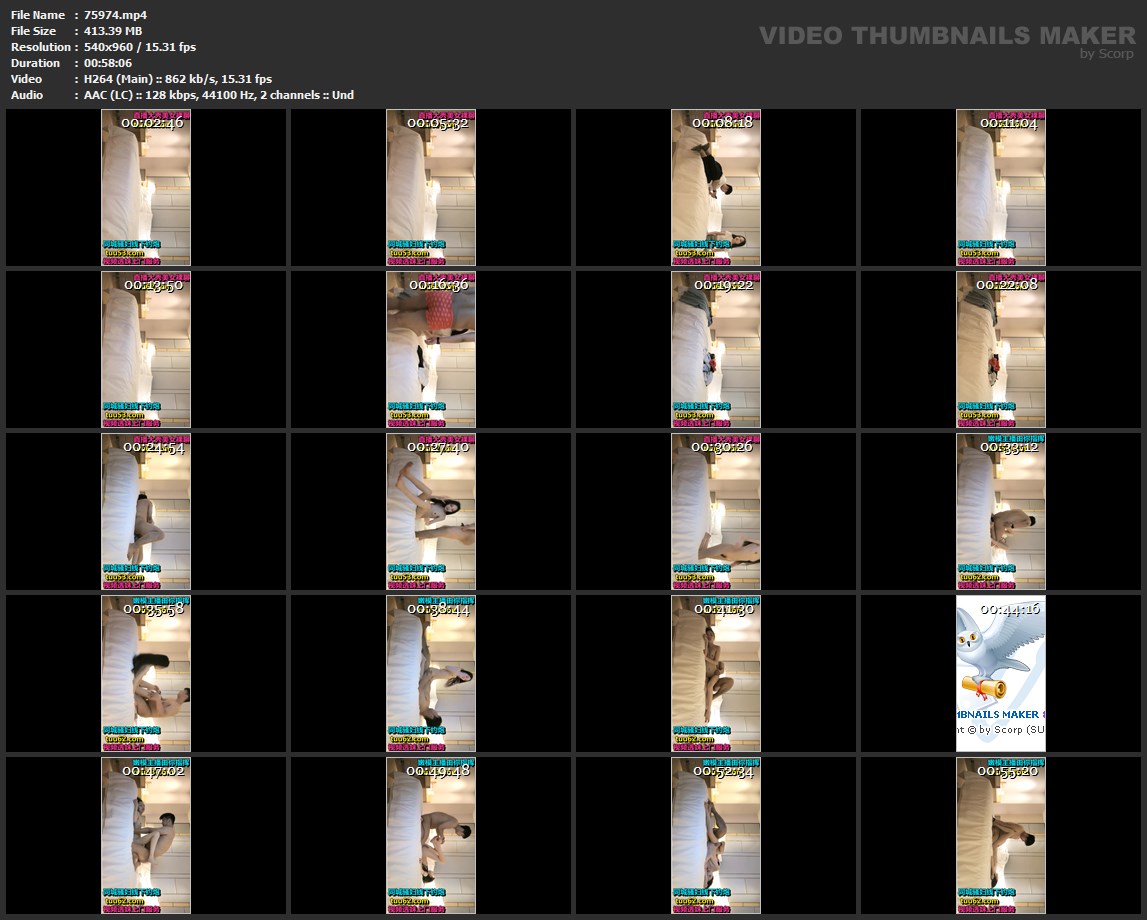Select the 00:19:22 timestamp overlay
The image size is (1147, 920).
[723, 285]
